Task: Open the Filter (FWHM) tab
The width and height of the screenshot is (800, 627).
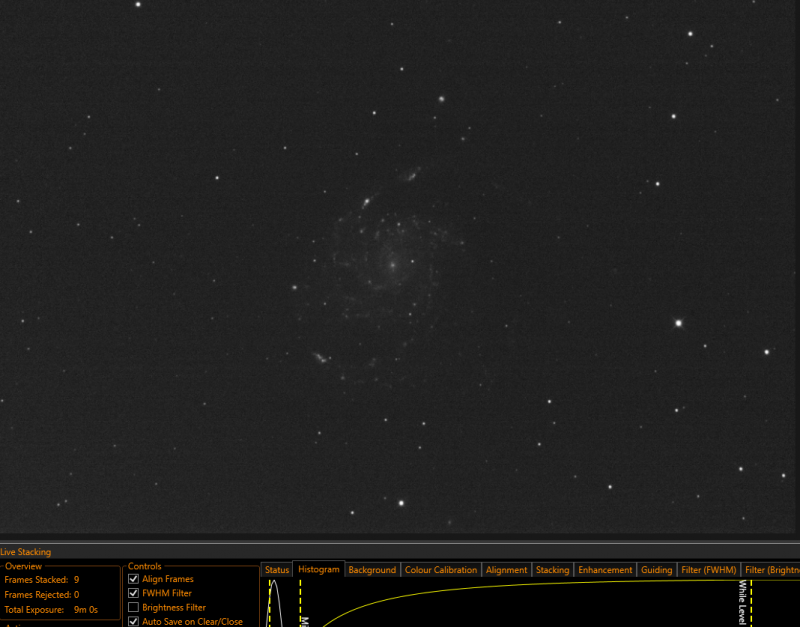Action: coord(709,570)
